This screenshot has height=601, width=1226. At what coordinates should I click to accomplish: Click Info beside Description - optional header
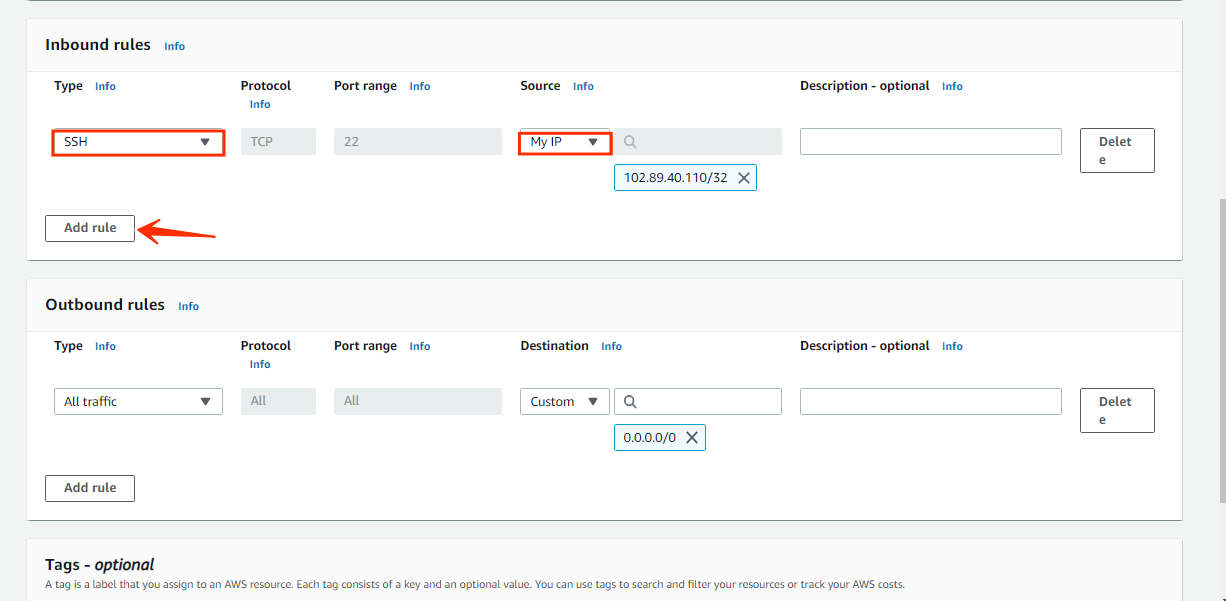[952, 86]
